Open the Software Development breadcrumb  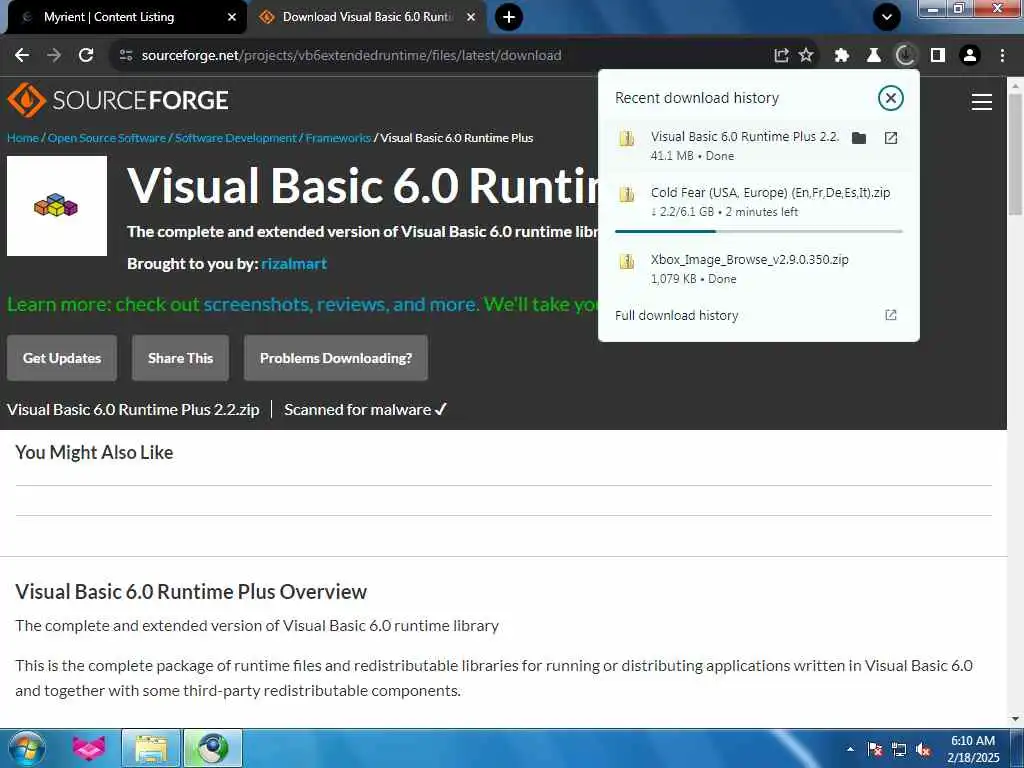pos(235,138)
